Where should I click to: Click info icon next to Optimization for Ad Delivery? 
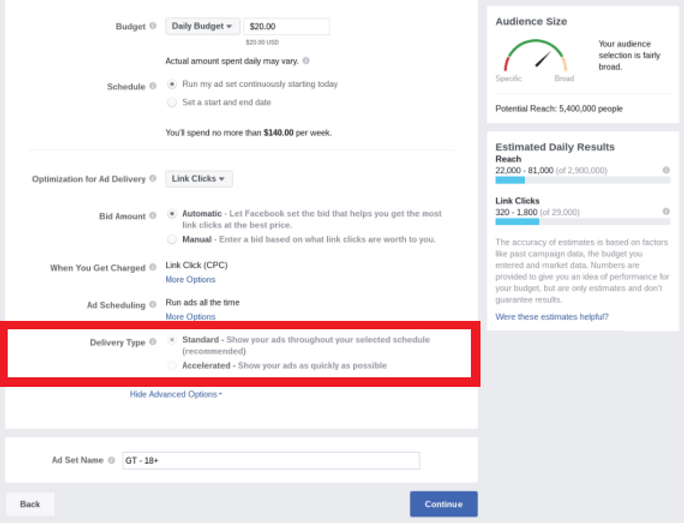tap(153, 178)
